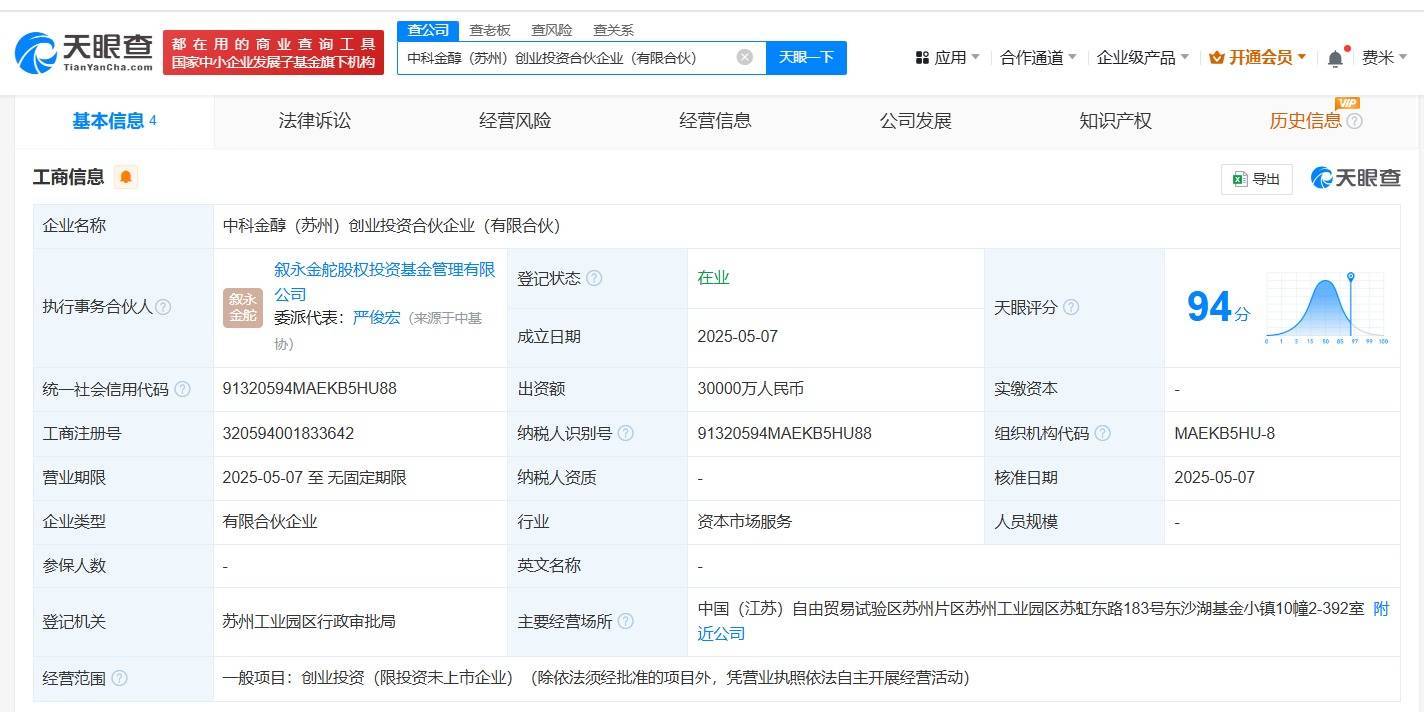Click the registration number 320594001833642
This screenshot has height=712, width=1424.
pyautogui.click(x=288, y=433)
